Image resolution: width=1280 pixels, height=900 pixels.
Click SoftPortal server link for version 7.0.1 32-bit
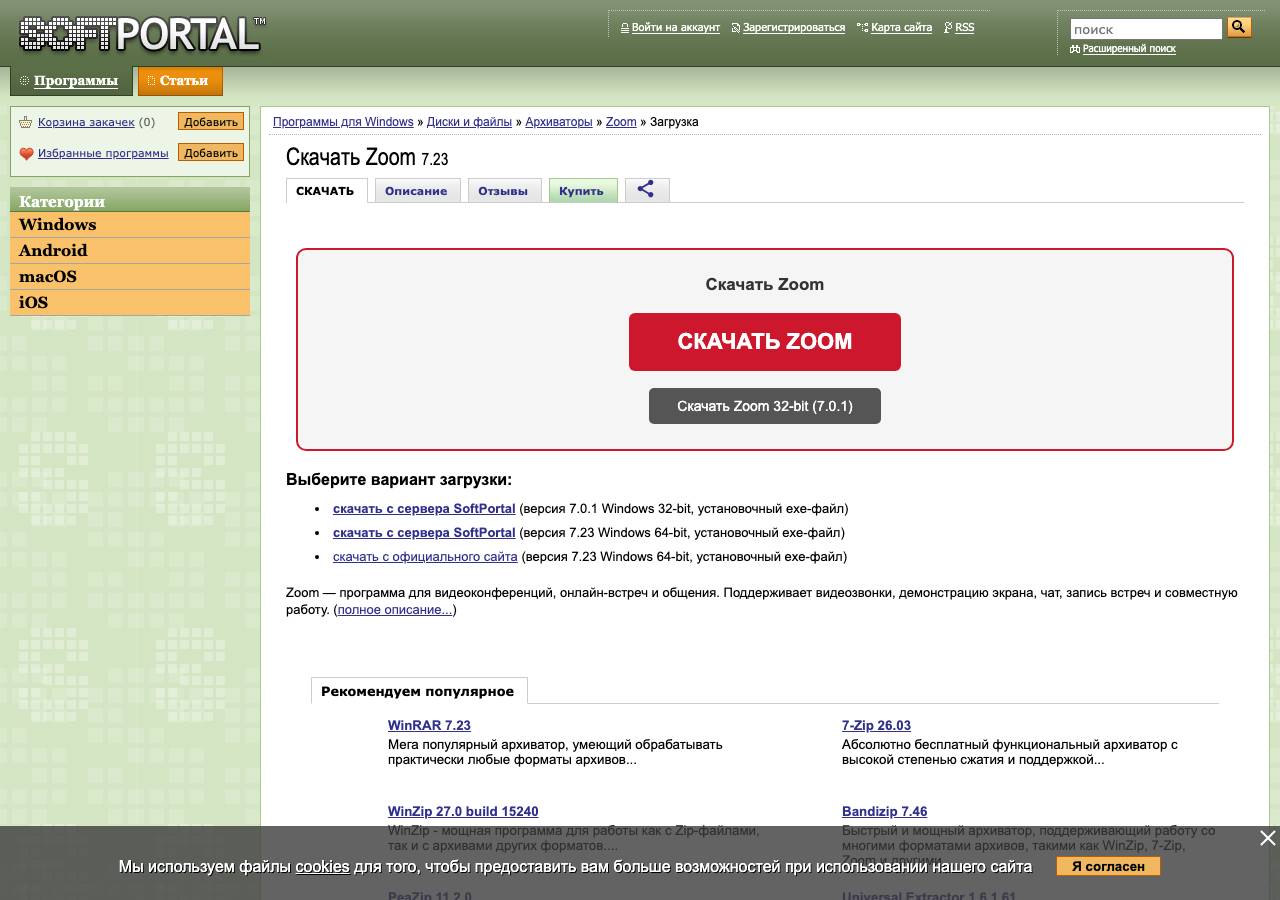coord(424,508)
